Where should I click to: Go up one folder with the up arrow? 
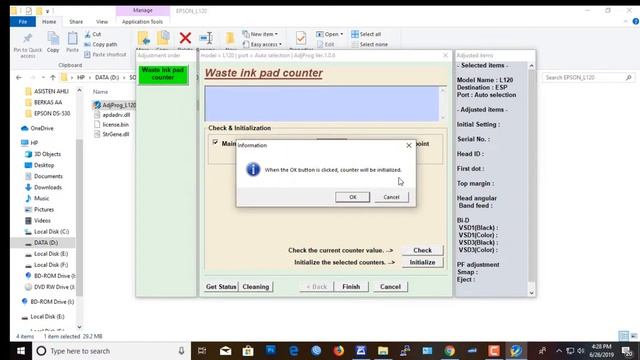click(x=53, y=77)
